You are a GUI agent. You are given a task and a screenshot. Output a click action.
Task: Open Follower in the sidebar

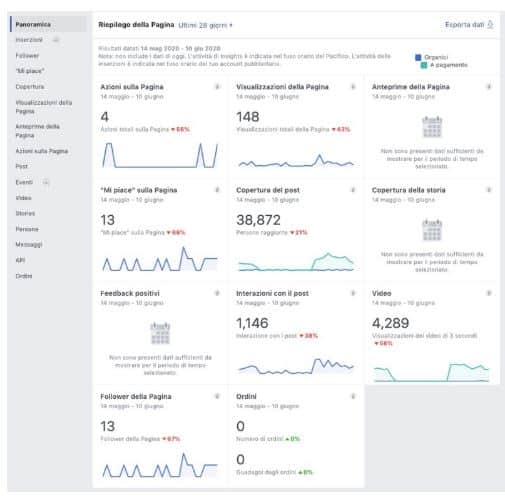tap(27, 56)
